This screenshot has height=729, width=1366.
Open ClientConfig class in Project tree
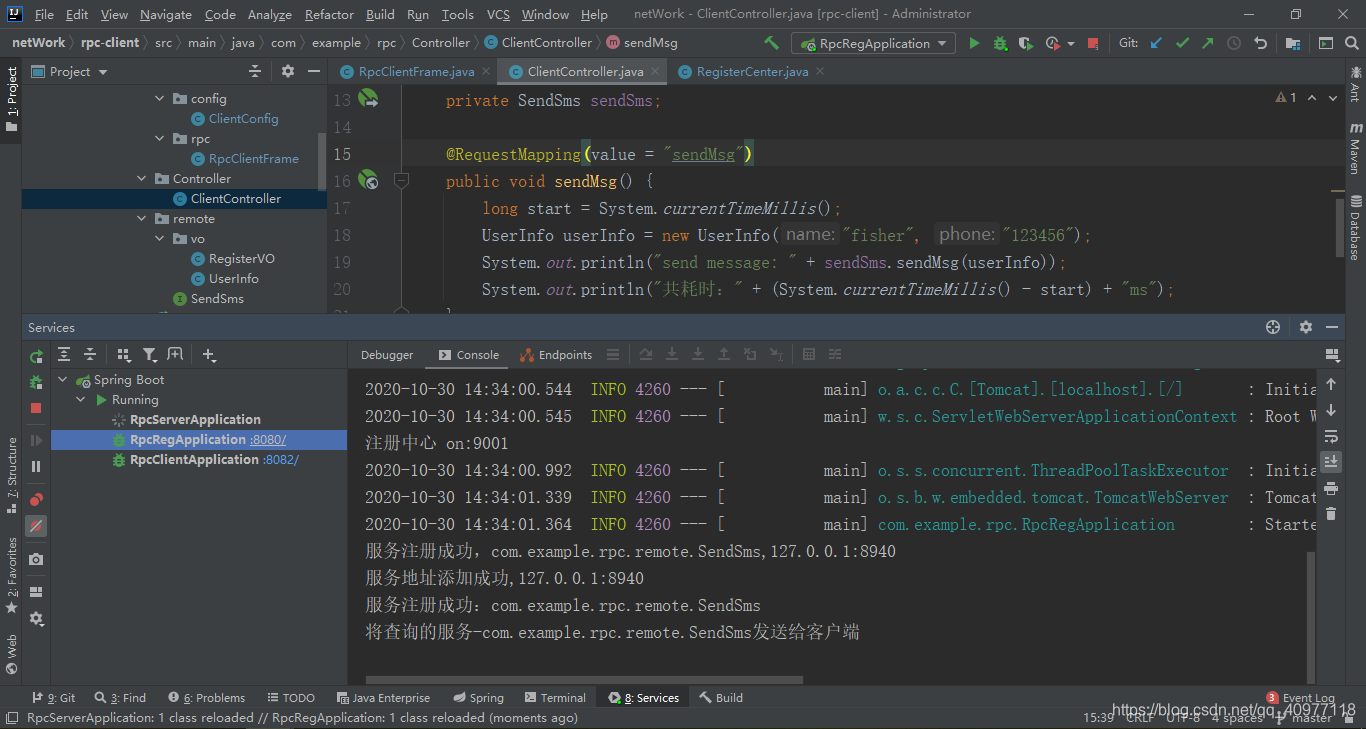click(235, 118)
